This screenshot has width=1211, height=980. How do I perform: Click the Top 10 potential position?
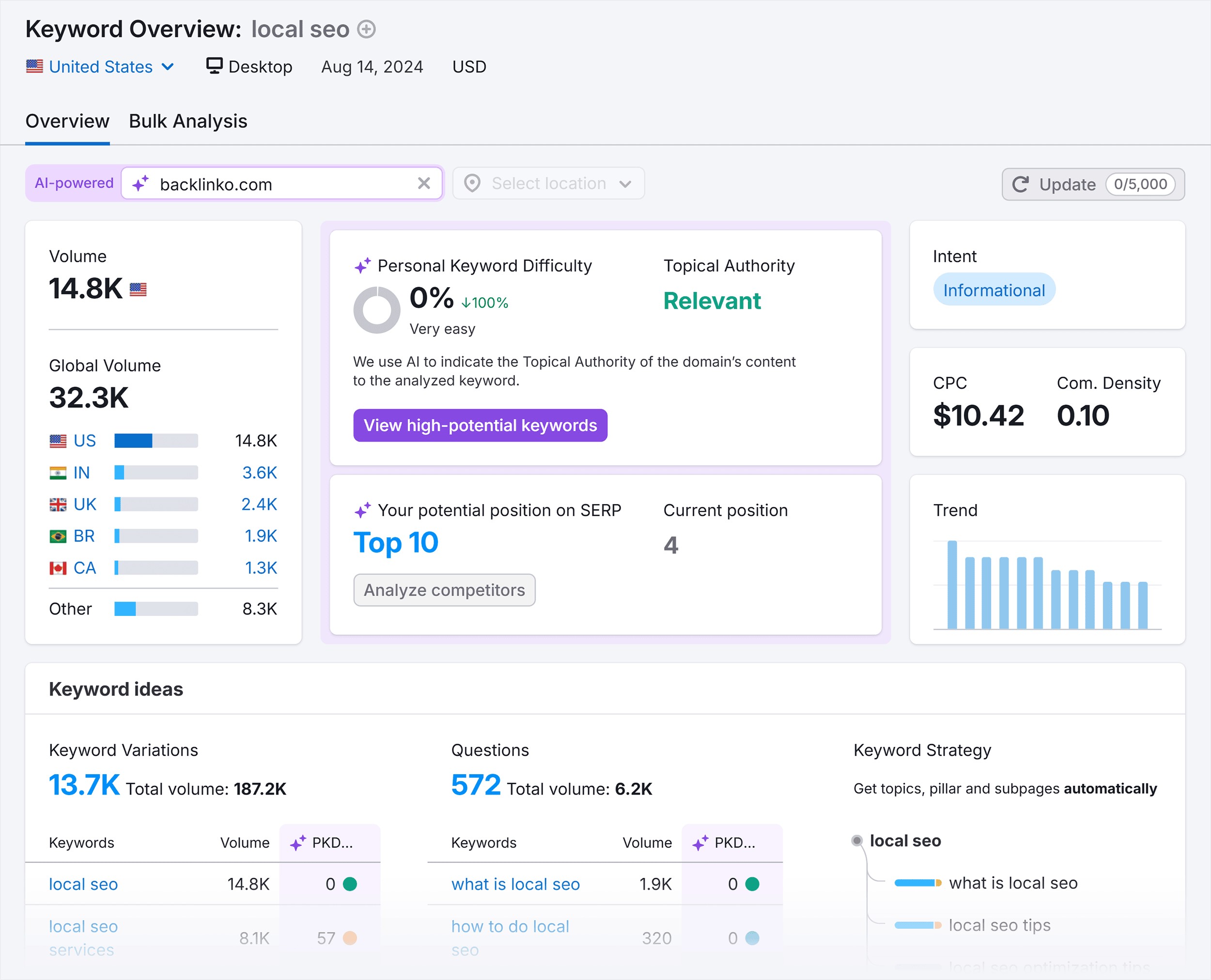395,542
